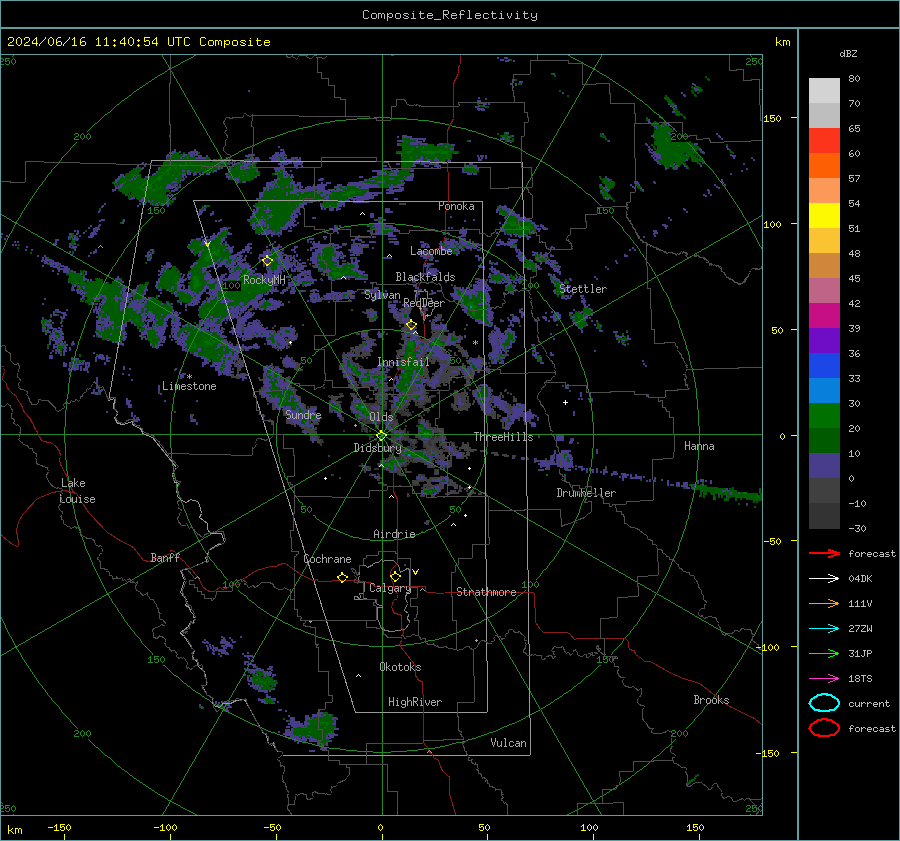
Task: Click the cyan 27ZW arrow legend icon
Action: (x=824, y=629)
